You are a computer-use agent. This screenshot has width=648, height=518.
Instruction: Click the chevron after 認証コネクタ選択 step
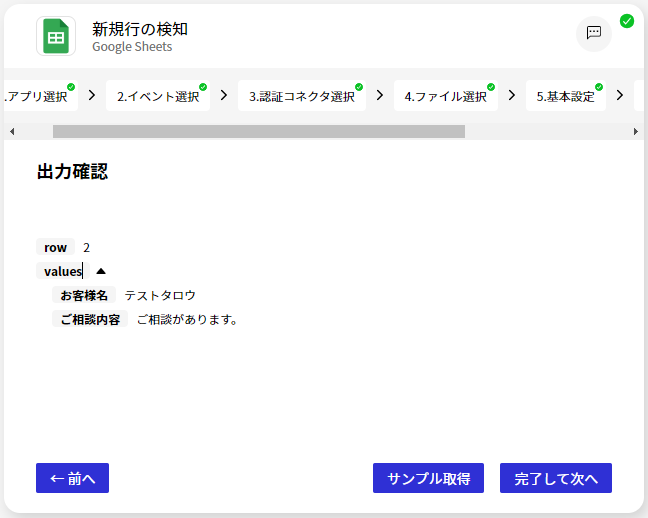380,96
